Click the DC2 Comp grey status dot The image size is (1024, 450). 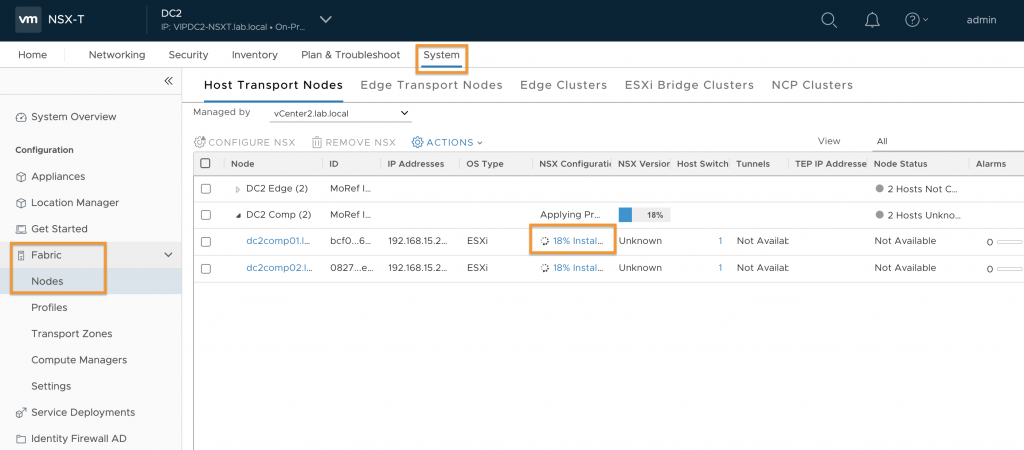[x=879, y=215]
